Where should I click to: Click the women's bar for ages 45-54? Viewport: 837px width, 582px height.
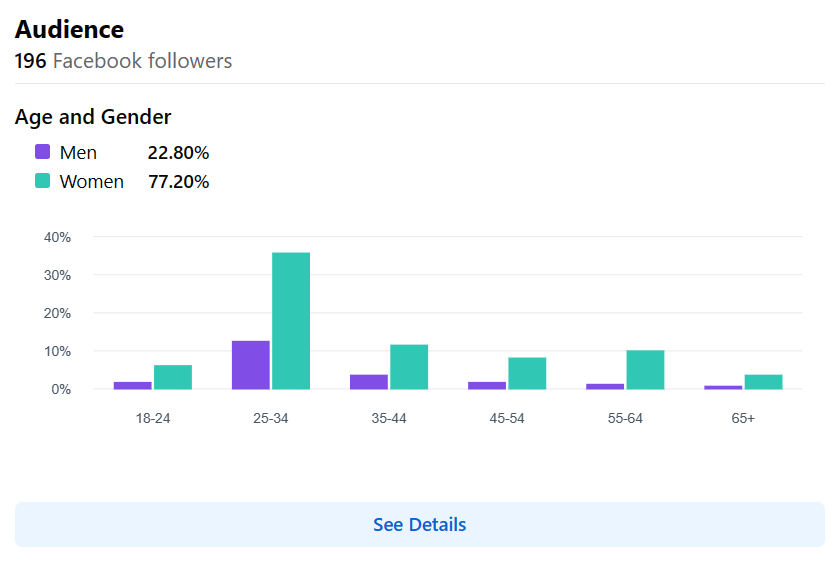[527, 373]
